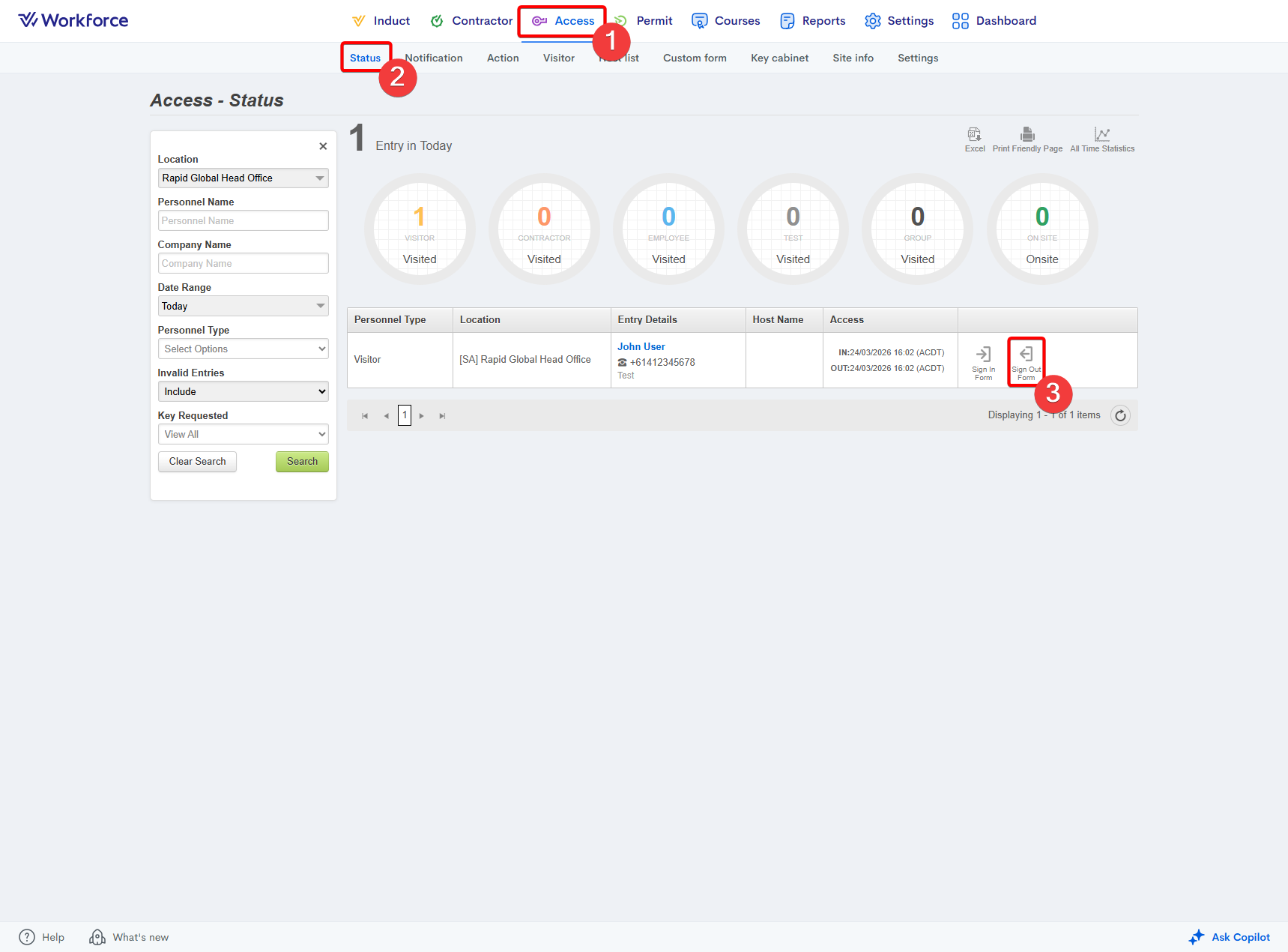This screenshot has width=1288, height=952.
Task: Click the Ask Copilot sparkle icon
Action: click(1196, 937)
